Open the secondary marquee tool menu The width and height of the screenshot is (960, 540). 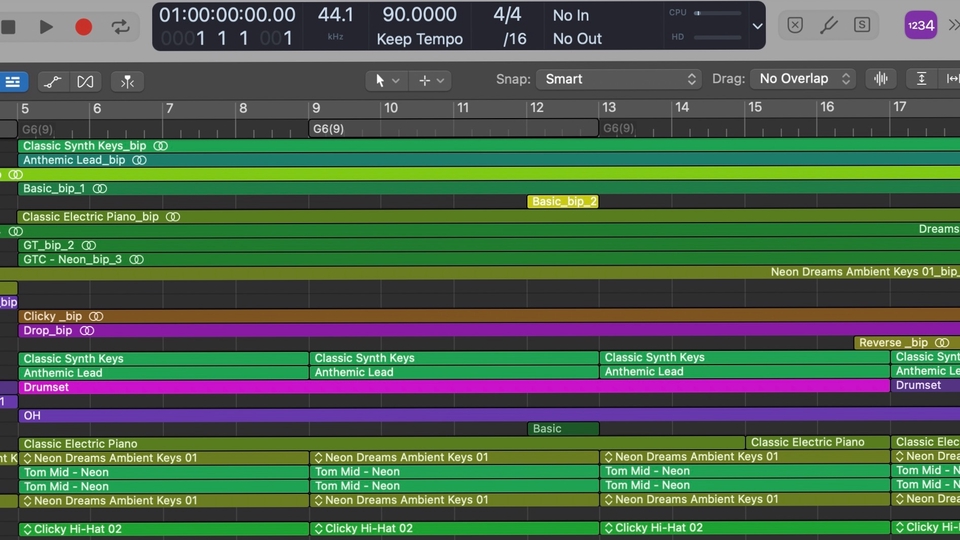[x=431, y=80]
